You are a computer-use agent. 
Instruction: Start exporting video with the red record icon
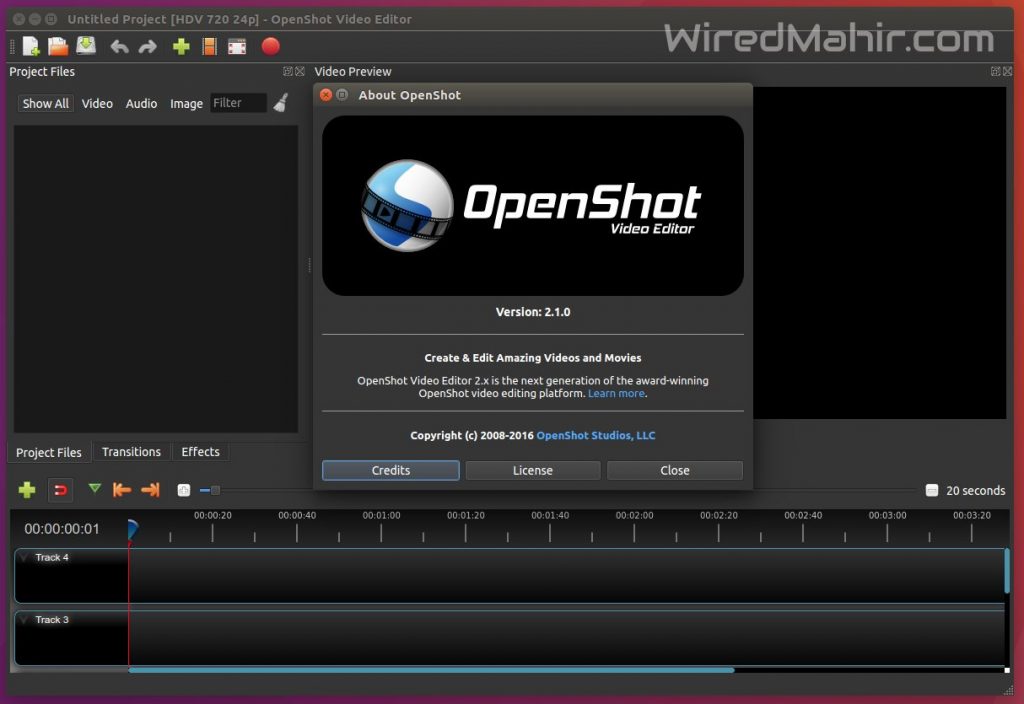click(268, 46)
